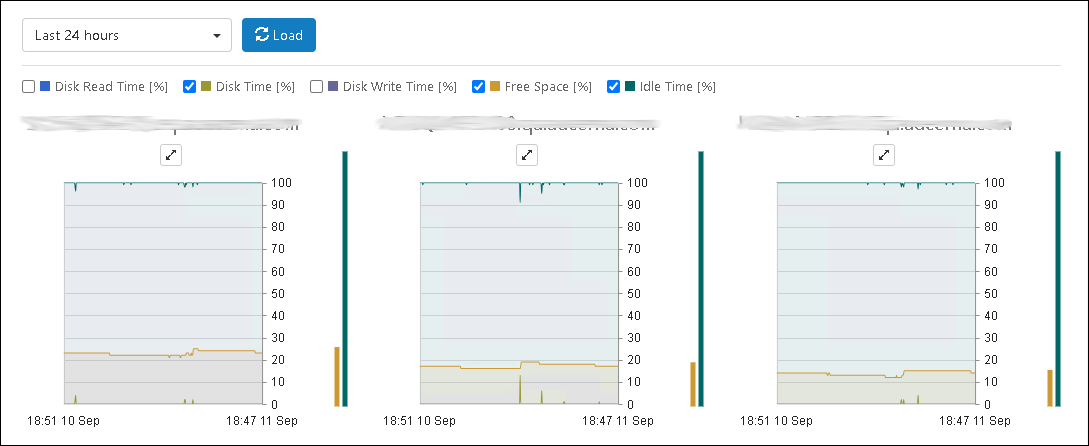Uncheck the Idle Time checkbox
1089x446 pixels.
(x=614, y=86)
